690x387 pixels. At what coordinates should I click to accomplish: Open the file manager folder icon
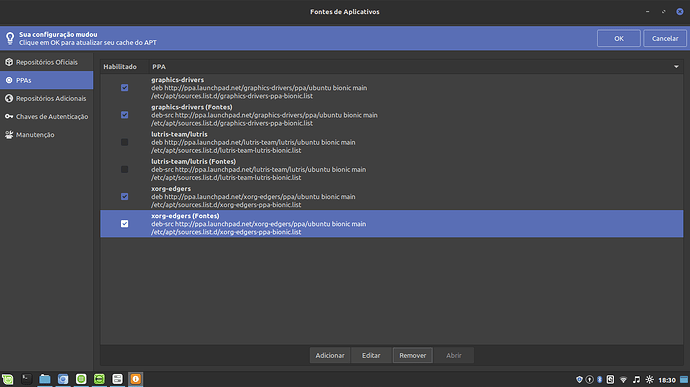44,379
